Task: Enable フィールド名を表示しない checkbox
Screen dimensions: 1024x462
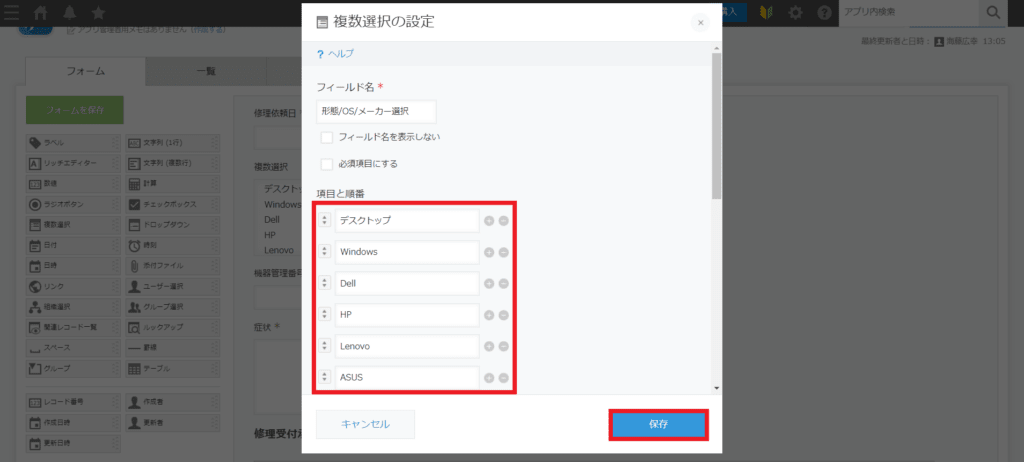Action: click(x=327, y=137)
